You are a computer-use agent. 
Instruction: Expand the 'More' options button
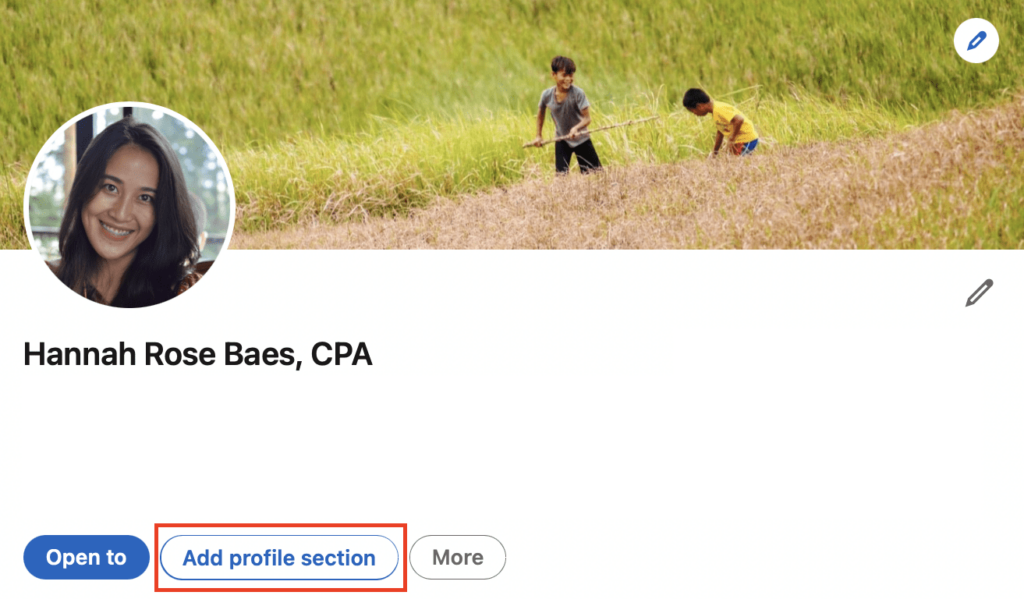coord(458,557)
